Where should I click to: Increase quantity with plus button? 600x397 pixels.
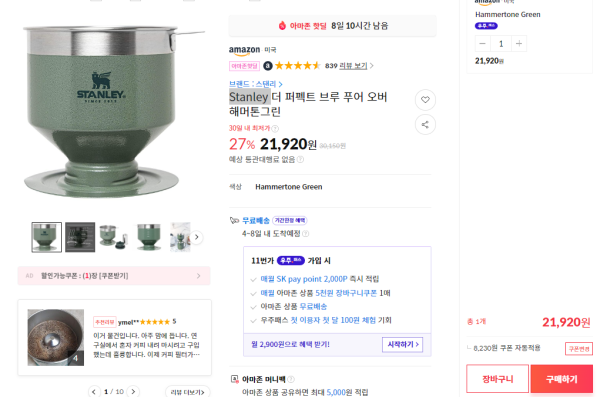[x=519, y=44]
